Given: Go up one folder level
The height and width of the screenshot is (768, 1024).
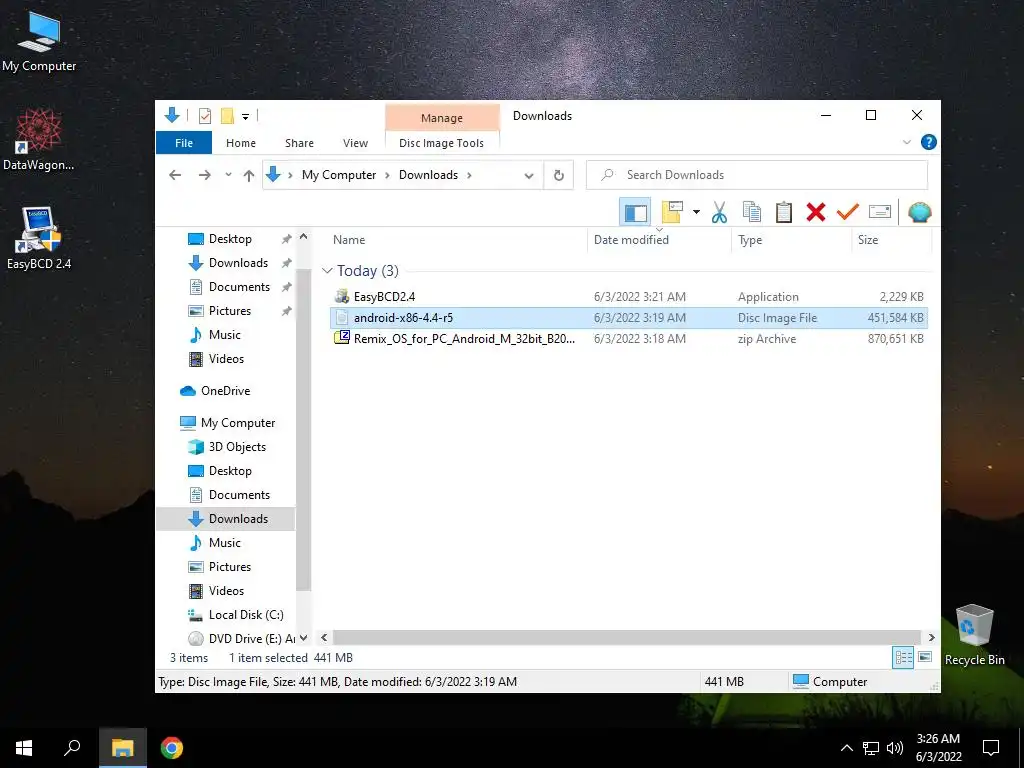Looking at the screenshot, I should pyautogui.click(x=248, y=175).
